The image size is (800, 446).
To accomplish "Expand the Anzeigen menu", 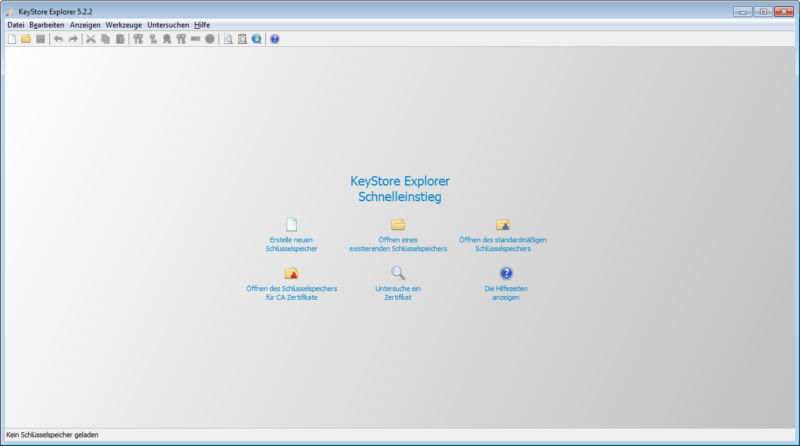I will pyautogui.click(x=85, y=24).
